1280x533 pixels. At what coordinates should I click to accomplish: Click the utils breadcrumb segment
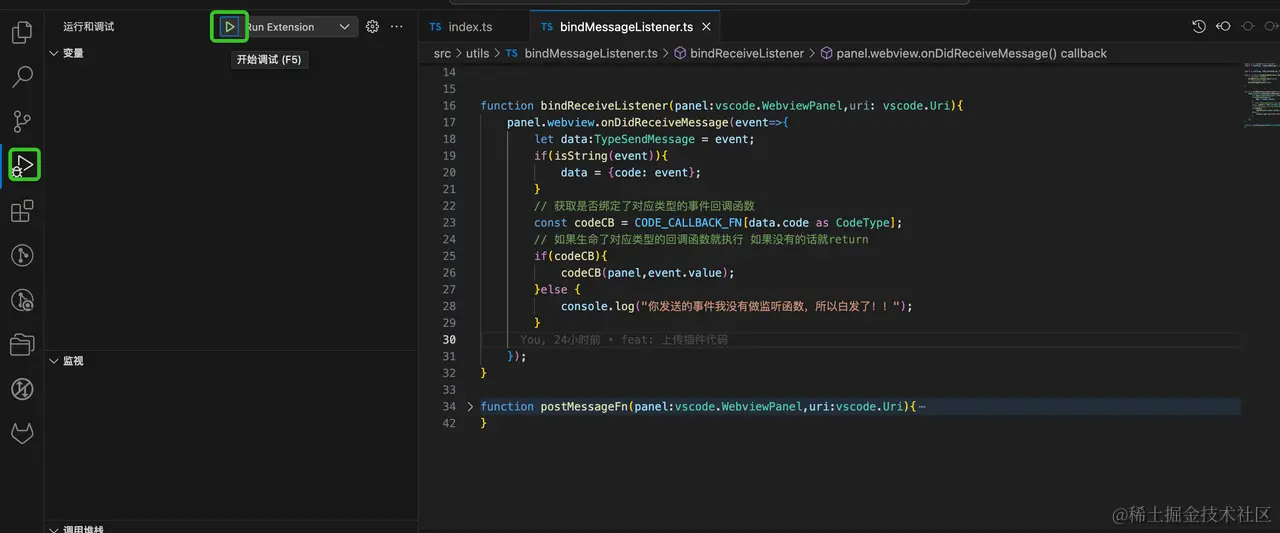click(478, 53)
